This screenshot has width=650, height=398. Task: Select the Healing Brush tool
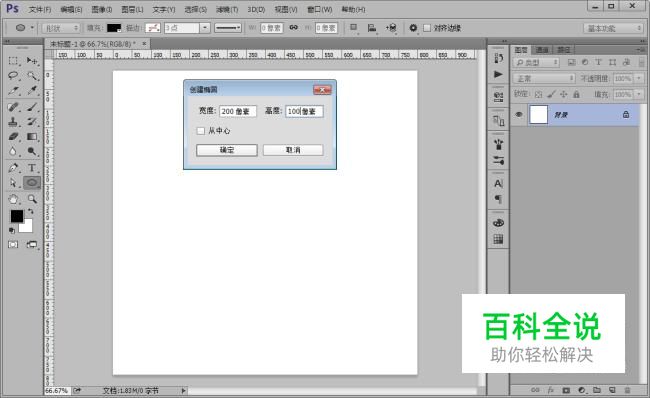point(13,107)
